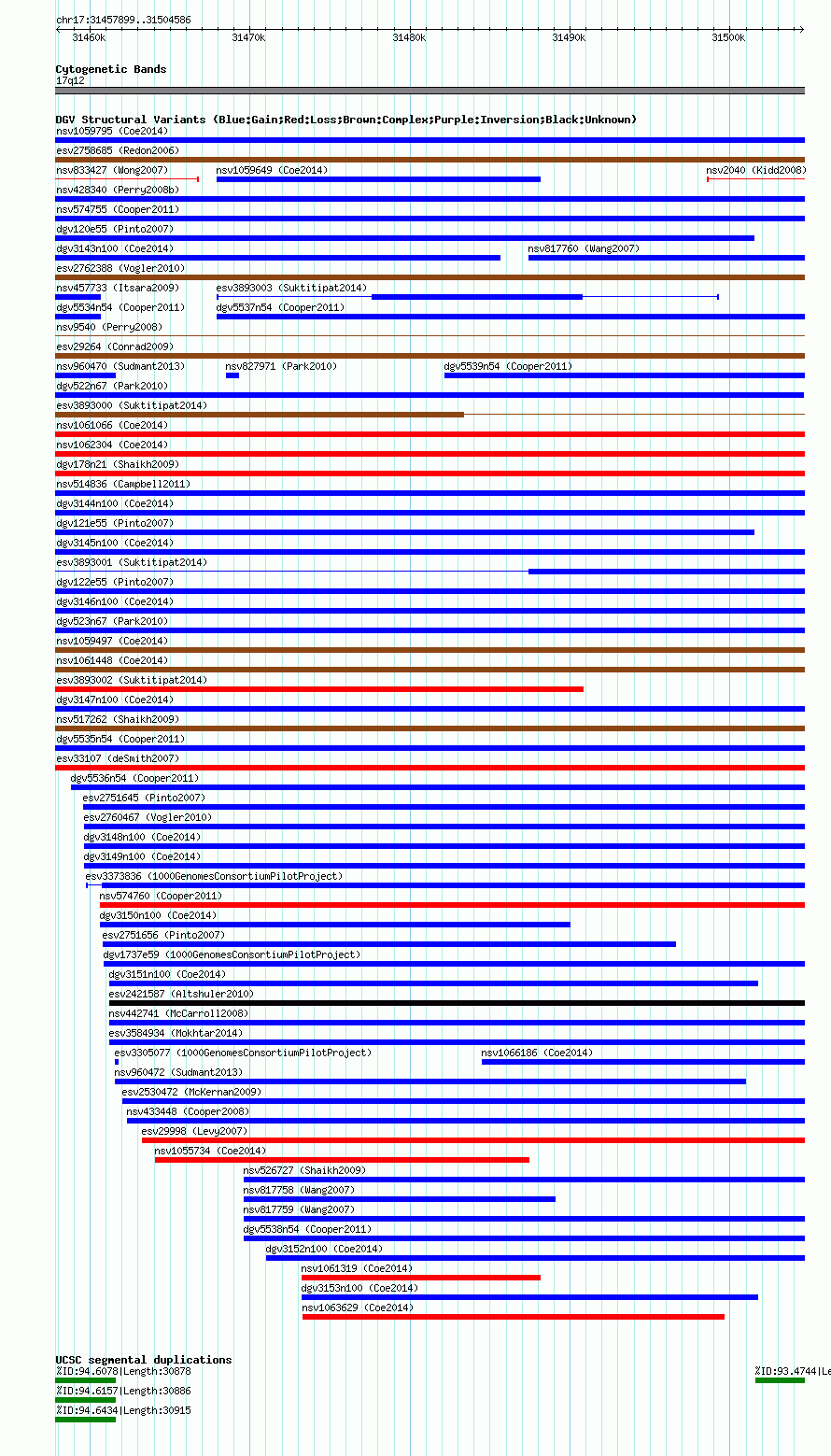Click the red esv3893002 (Suktitipat2014) bar
831x1456 pixels.
click(x=319, y=689)
